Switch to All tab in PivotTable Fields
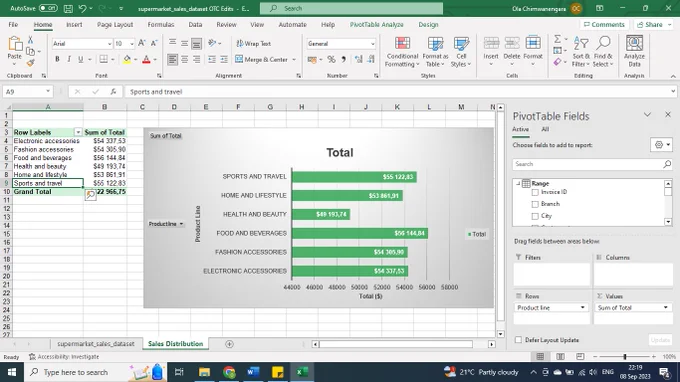Image resolution: width=680 pixels, height=382 pixels. tap(545, 129)
